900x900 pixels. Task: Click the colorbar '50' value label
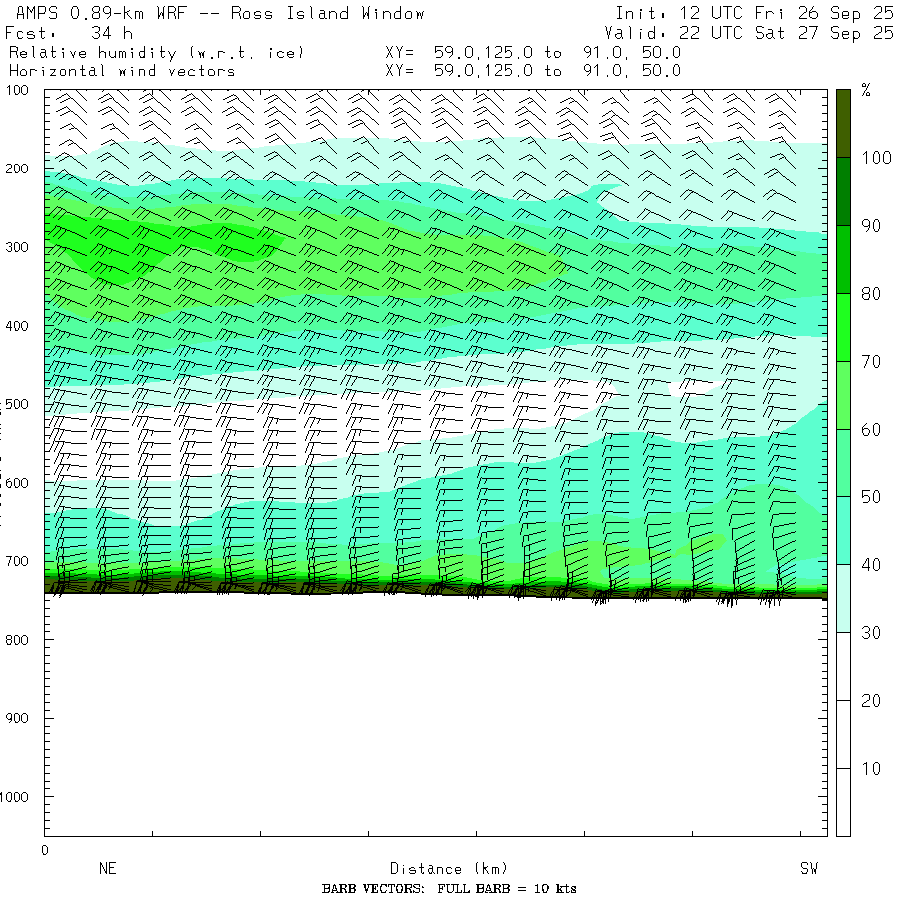point(871,497)
